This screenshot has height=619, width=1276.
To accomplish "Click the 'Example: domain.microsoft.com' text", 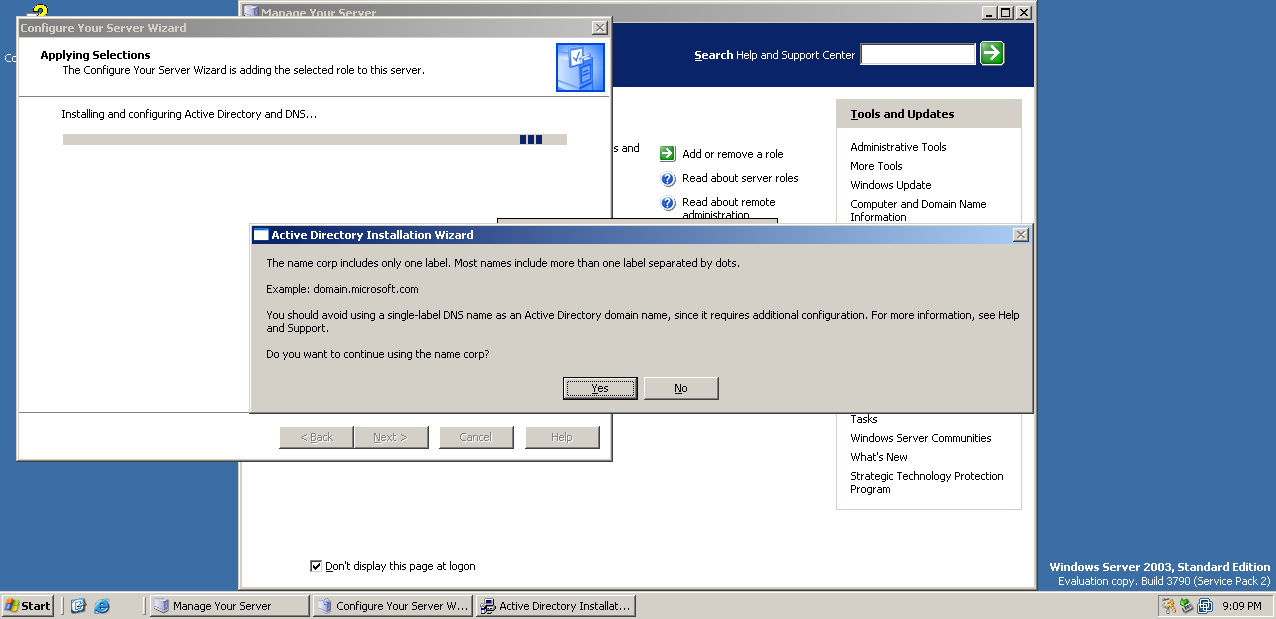I will click(342, 289).
